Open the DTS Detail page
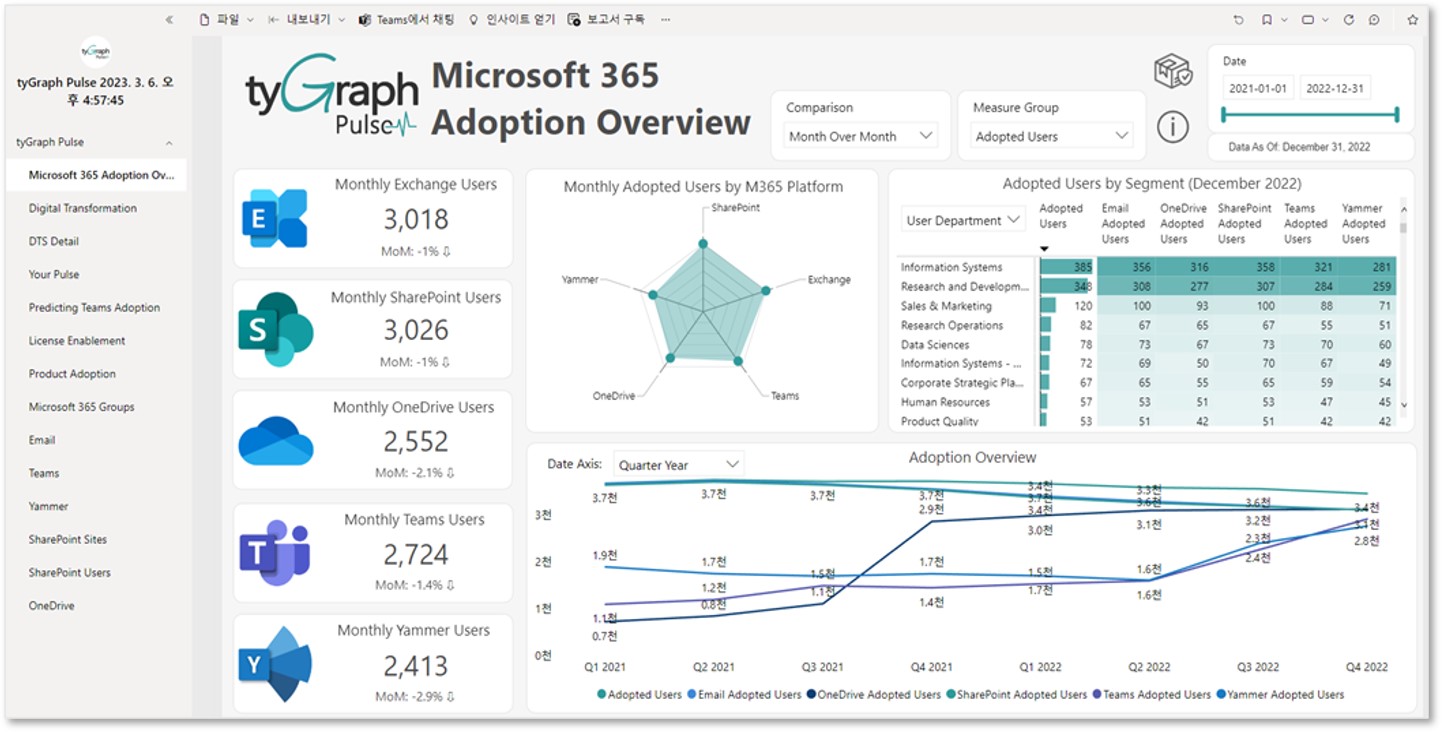 (x=54, y=241)
